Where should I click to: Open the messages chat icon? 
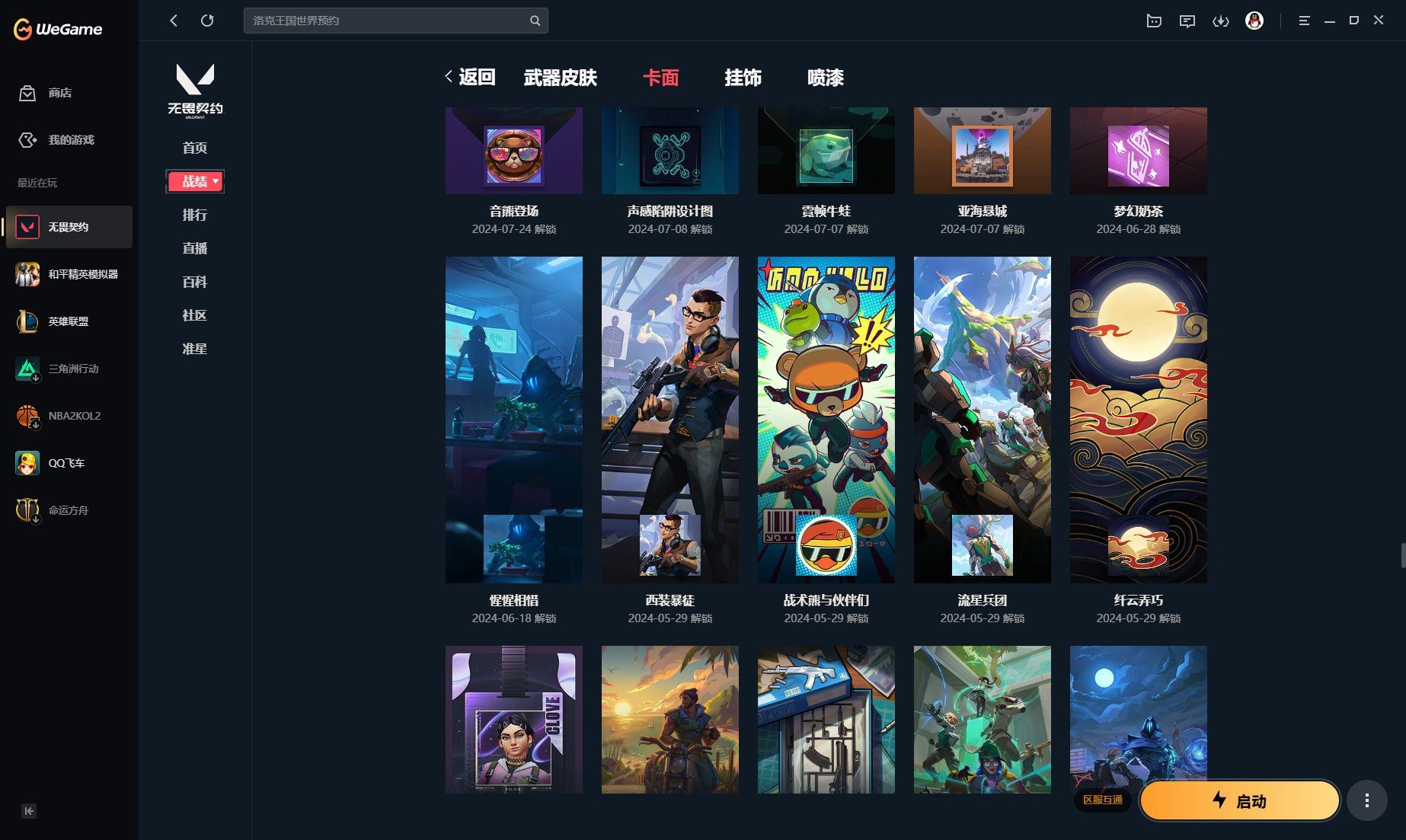pos(1187,21)
